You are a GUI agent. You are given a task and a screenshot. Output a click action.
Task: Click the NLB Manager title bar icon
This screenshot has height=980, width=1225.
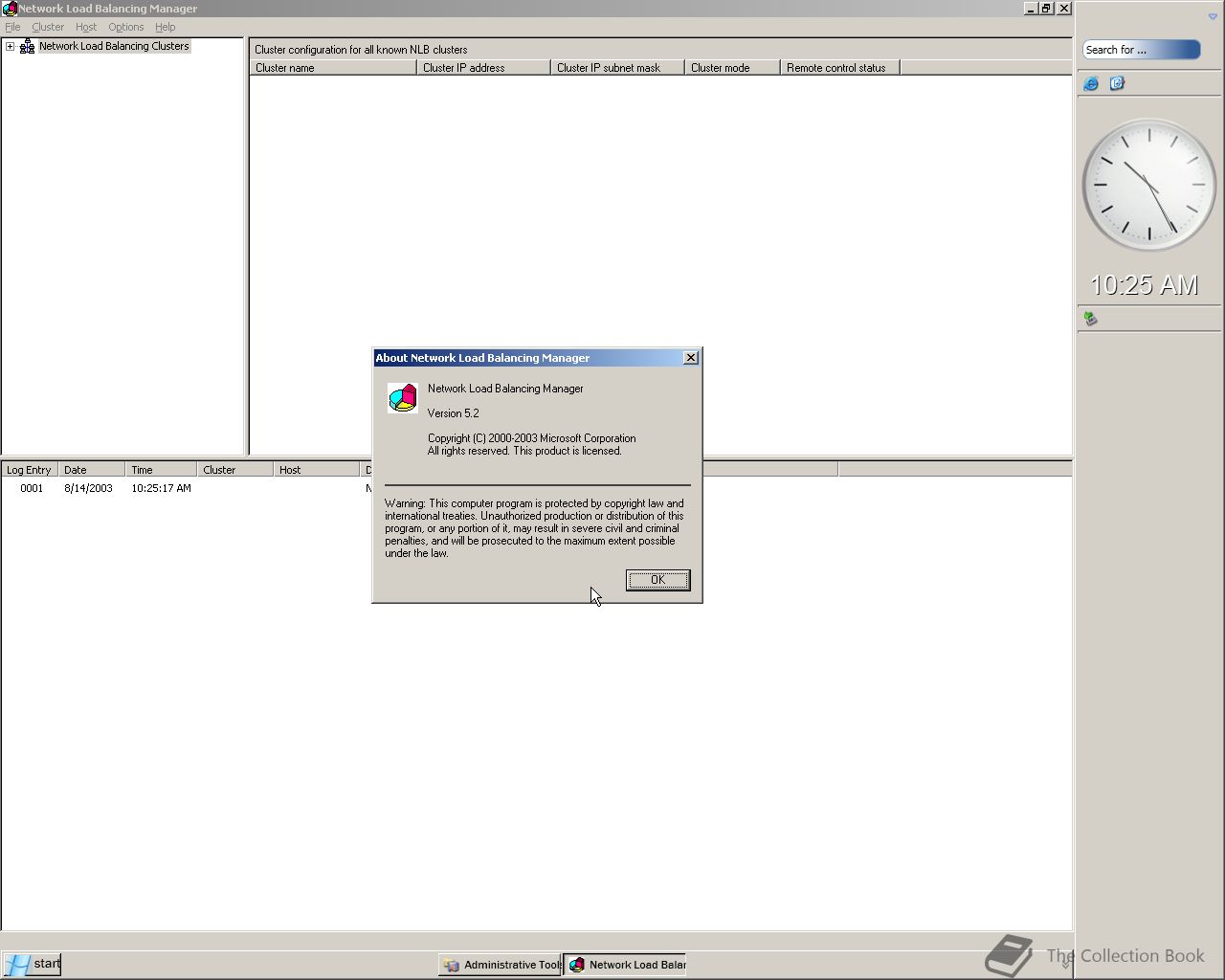[x=9, y=9]
